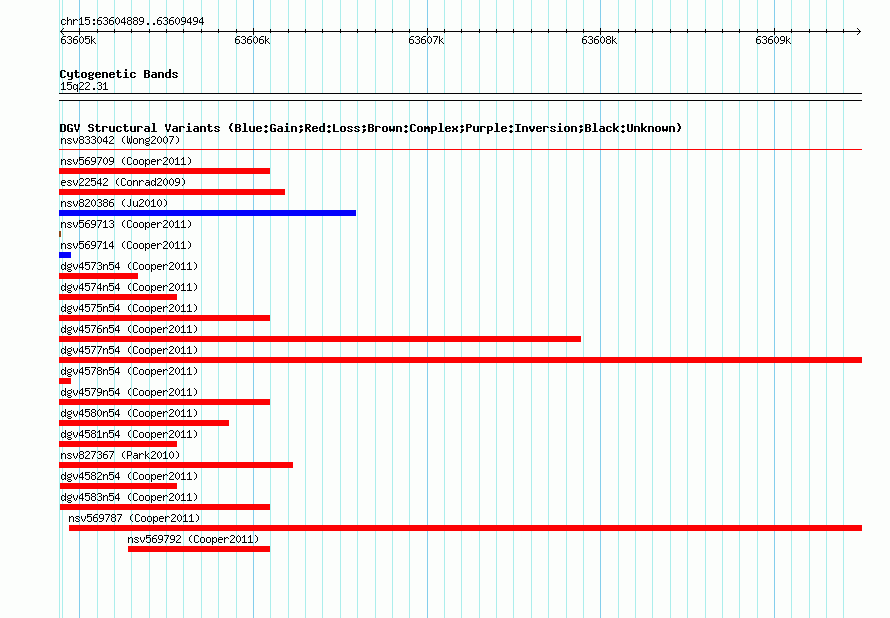This screenshot has width=890, height=618.
Task: Click the 63609k ruler label
Action: point(773,40)
